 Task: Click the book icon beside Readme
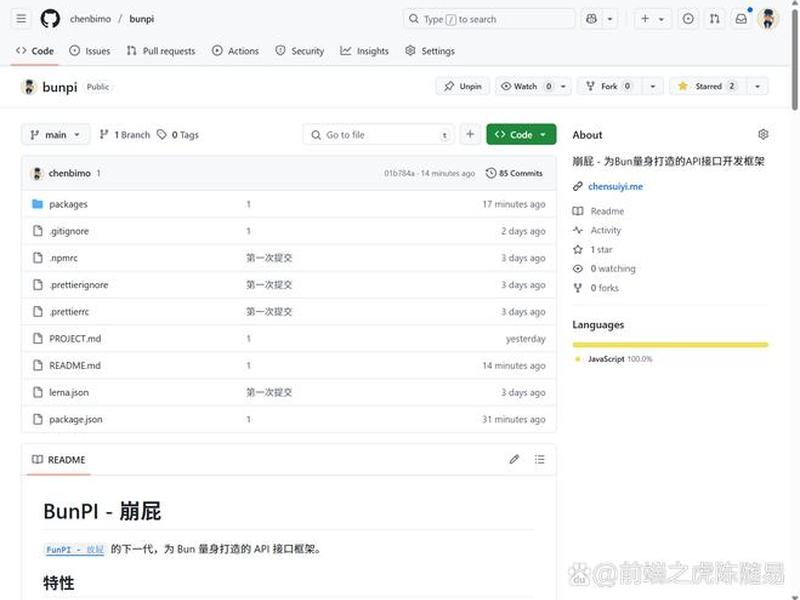(578, 211)
